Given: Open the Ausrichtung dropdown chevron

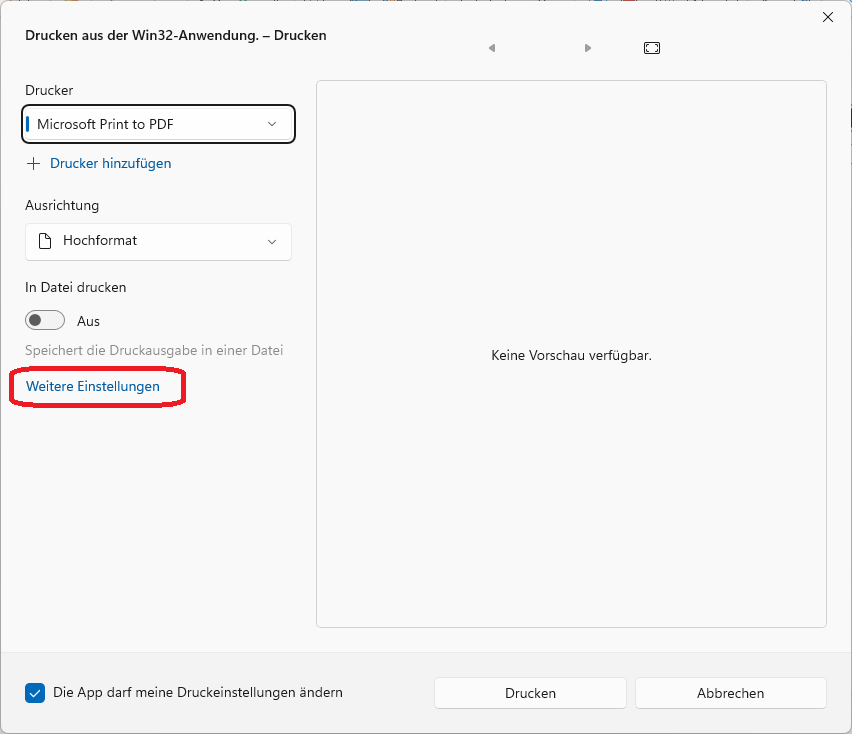Looking at the screenshot, I should tap(272, 241).
